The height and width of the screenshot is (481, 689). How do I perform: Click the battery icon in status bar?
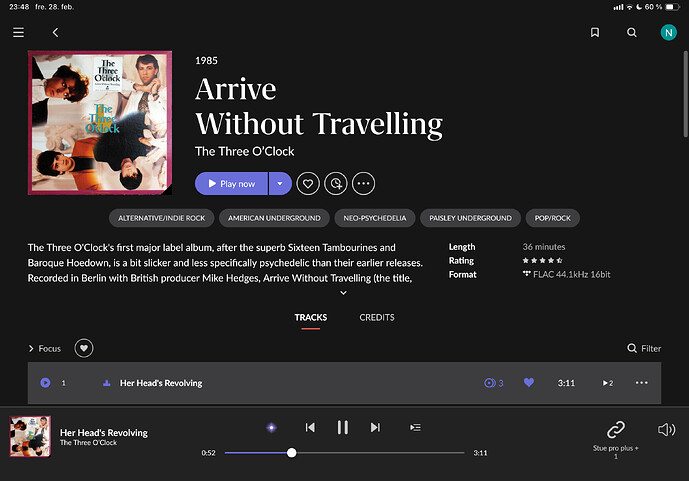pos(673,7)
